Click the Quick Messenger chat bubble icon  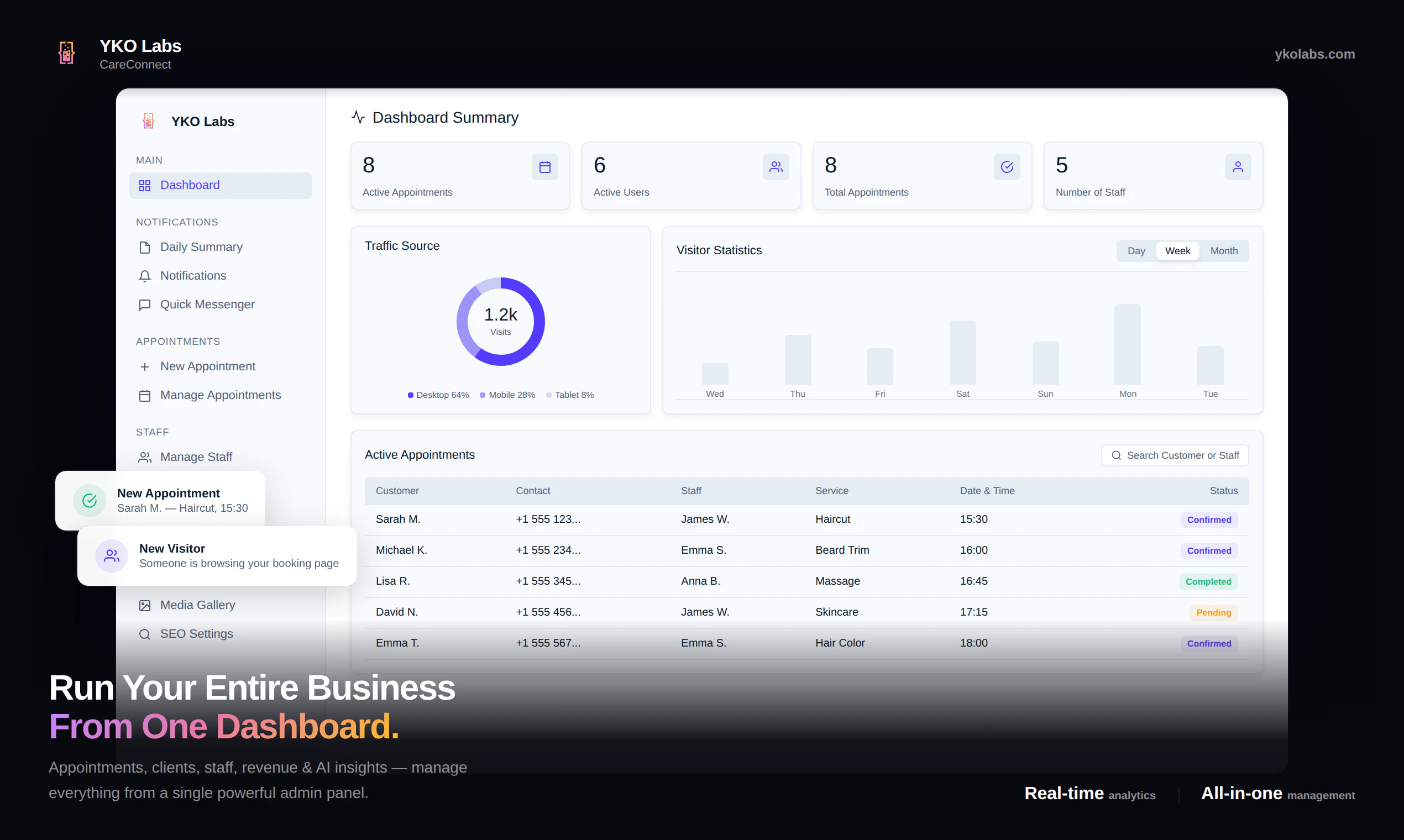[145, 305]
